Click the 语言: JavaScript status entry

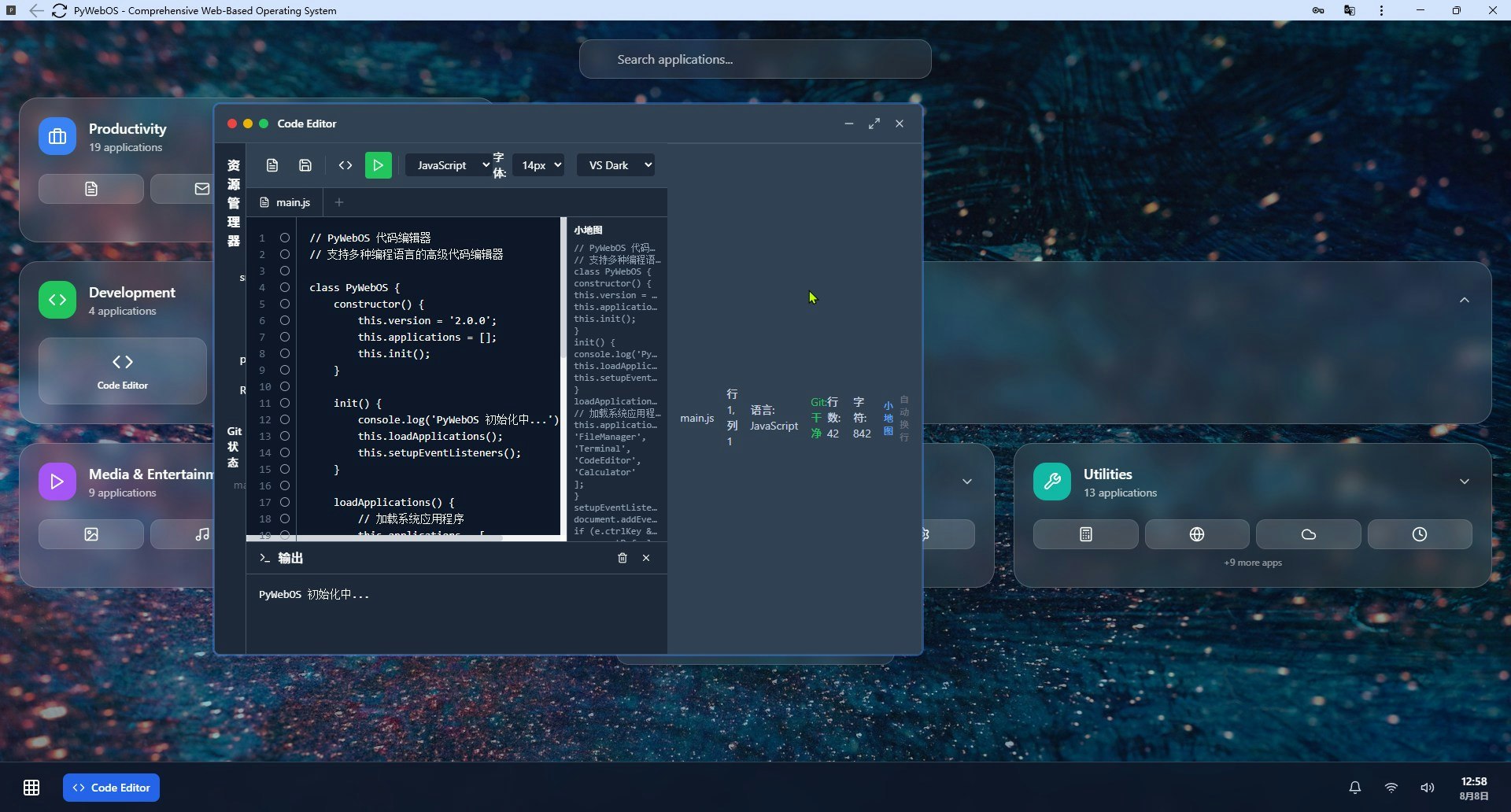773,418
